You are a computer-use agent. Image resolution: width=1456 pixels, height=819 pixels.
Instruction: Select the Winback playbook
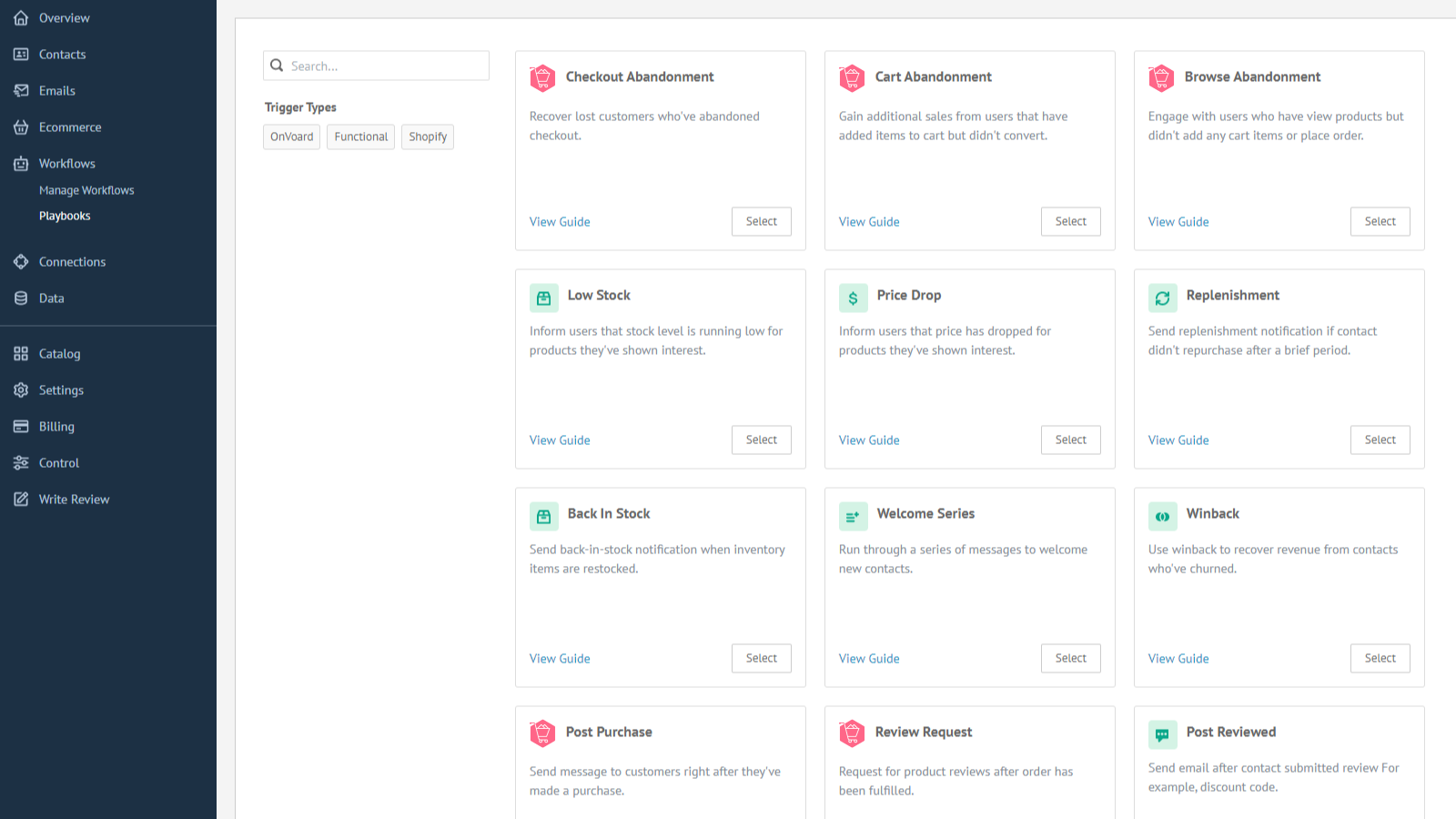pyautogui.click(x=1380, y=658)
